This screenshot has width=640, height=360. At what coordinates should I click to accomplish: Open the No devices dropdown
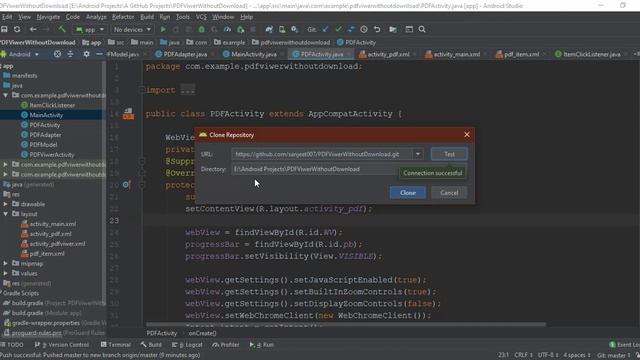coord(132,29)
